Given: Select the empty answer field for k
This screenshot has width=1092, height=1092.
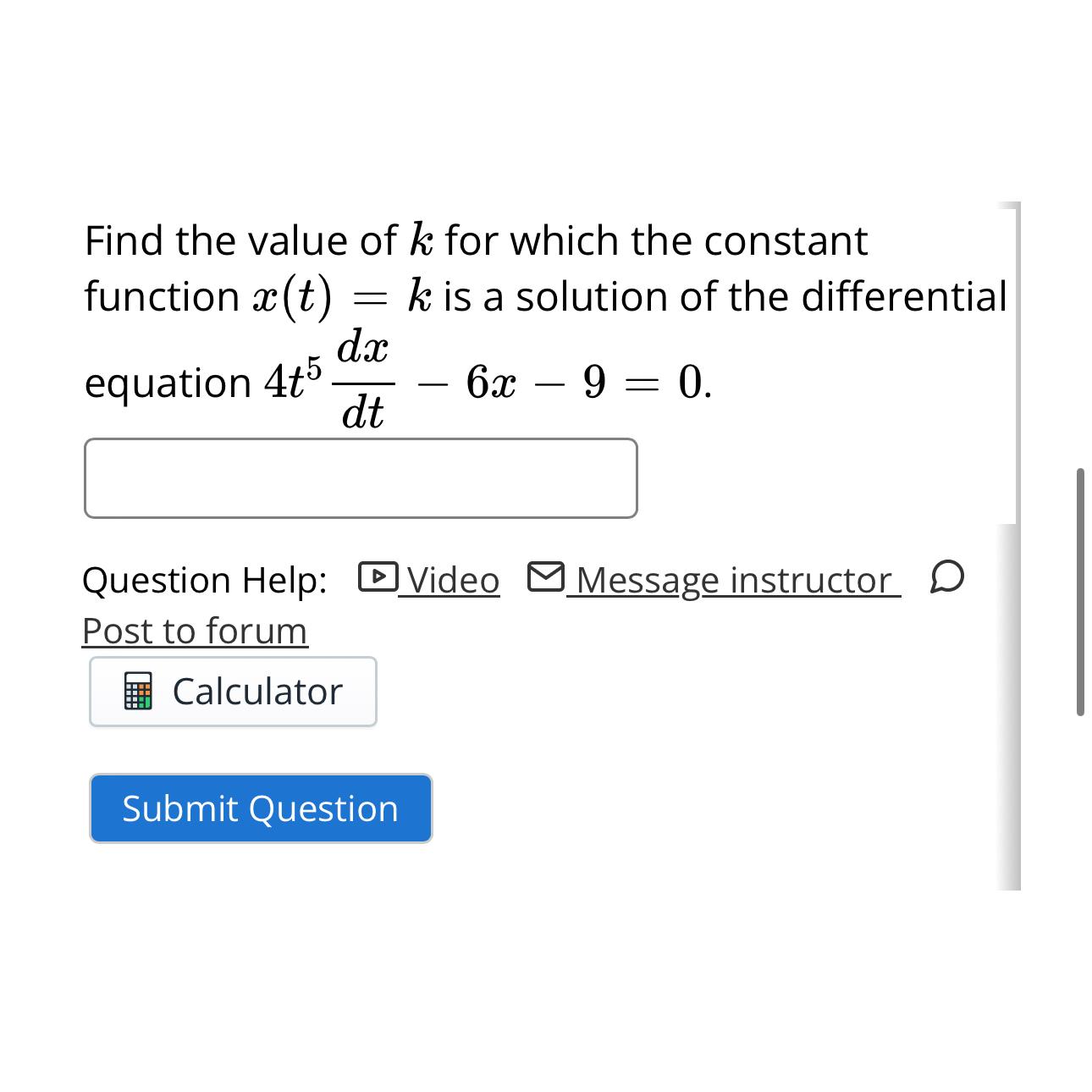Looking at the screenshot, I should 360,477.
